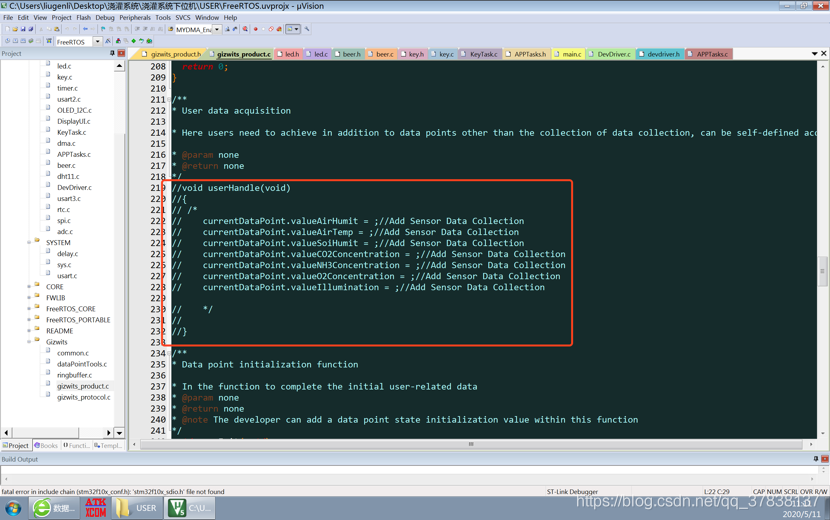The image size is (830, 520).
Task: Click the Paste toolbar icon
Action: click(57, 29)
